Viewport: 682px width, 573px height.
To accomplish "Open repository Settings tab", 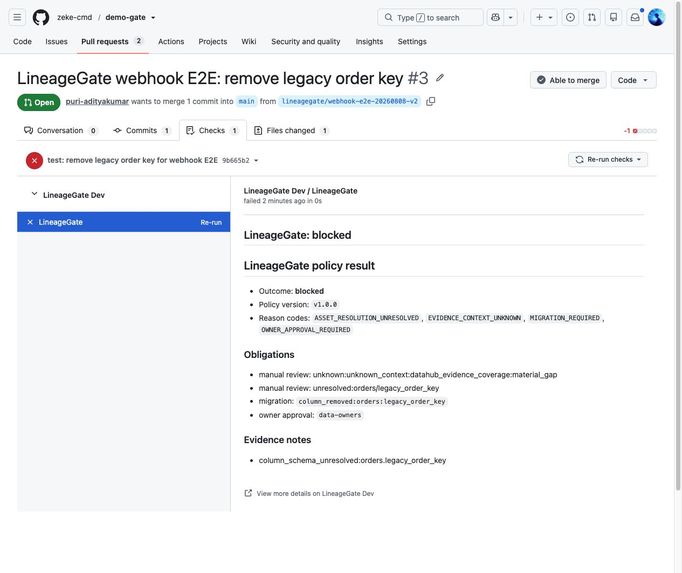I will pos(412,41).
